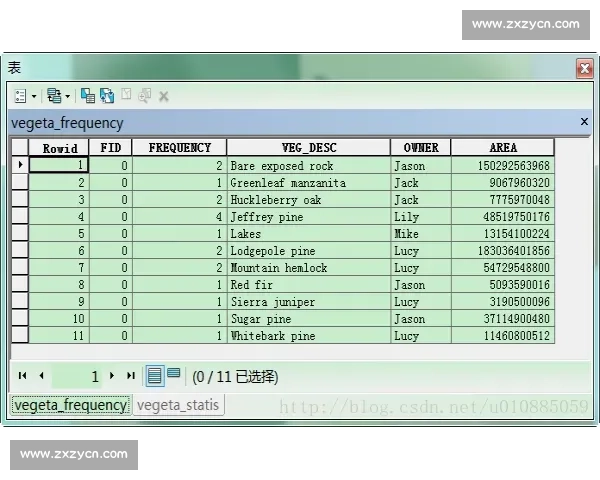Switch to the vegeta_frequency tab

pyautogui.click(x=70, y=405)
